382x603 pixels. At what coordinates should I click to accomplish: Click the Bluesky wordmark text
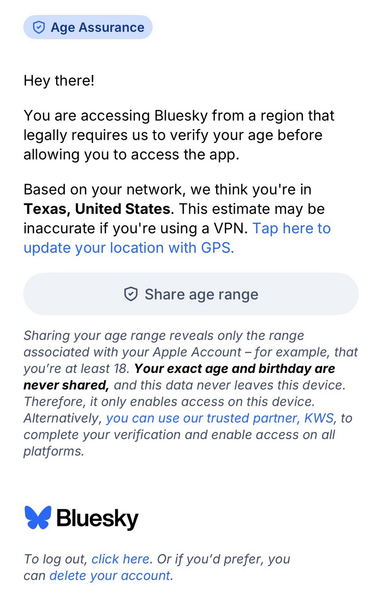click(x=97, y=519)
